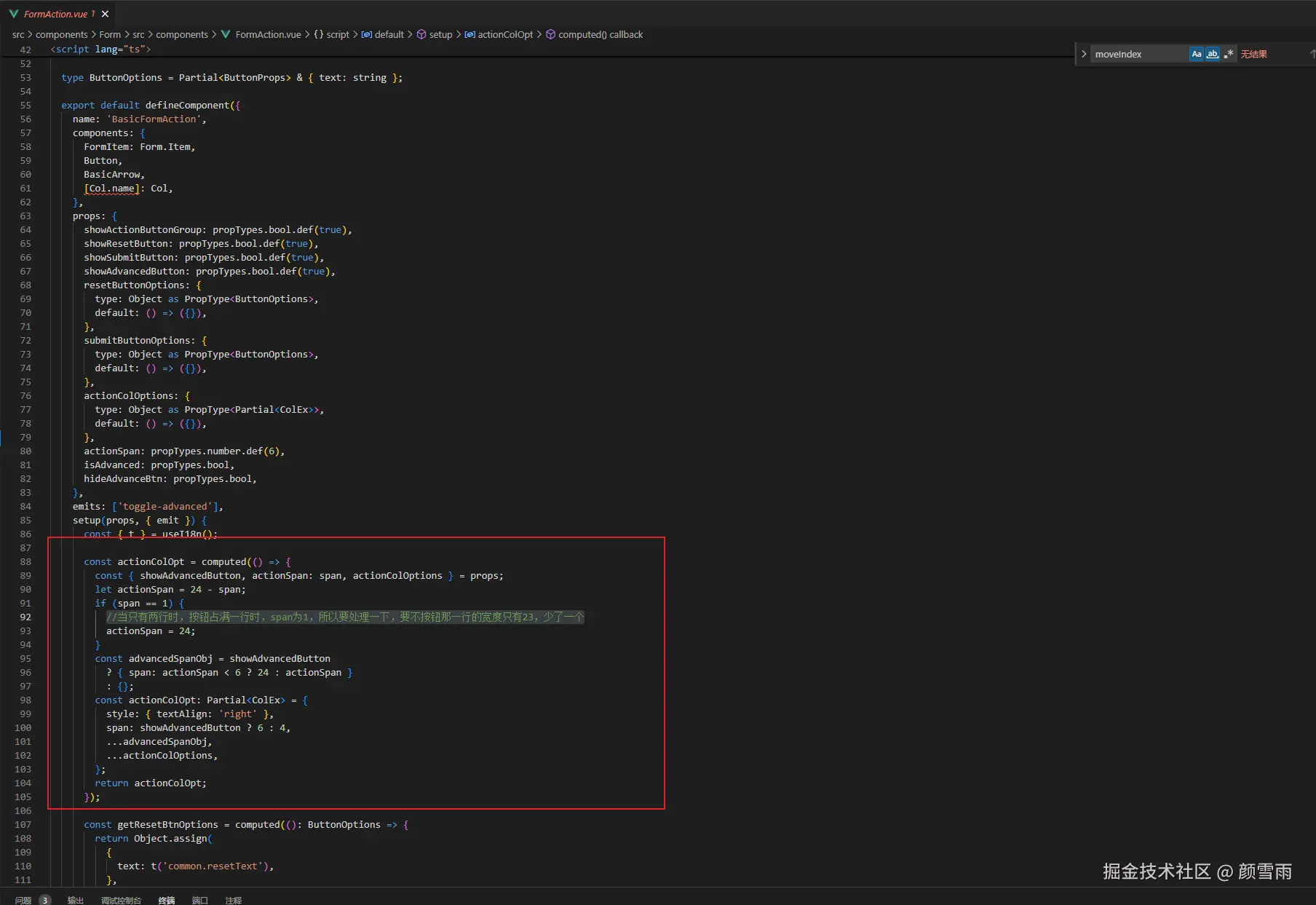Image resolution: width=1316 pixels, height=905 pixels.
Task: Click line number 55 in the gutter
Action: click(25, 105)
